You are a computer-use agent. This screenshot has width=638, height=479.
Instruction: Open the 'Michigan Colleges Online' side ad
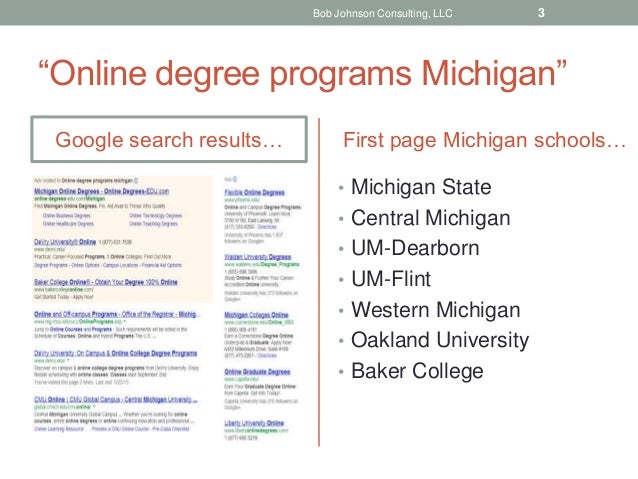pyautogui.click(x=256, y=315)
